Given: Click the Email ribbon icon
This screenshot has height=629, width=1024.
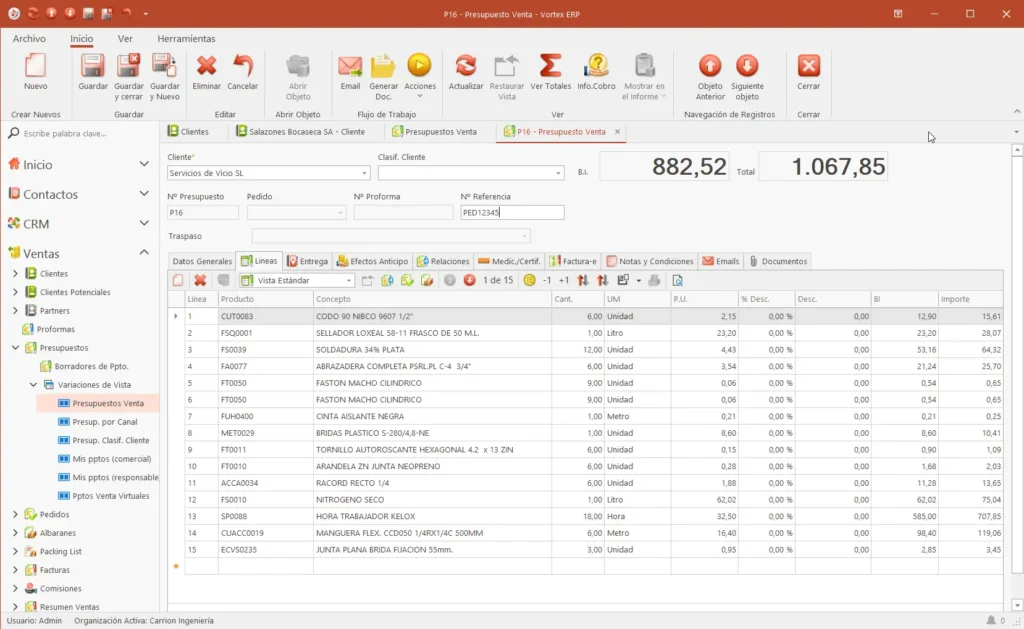Looking at the screenshot, I should (350, 67).
